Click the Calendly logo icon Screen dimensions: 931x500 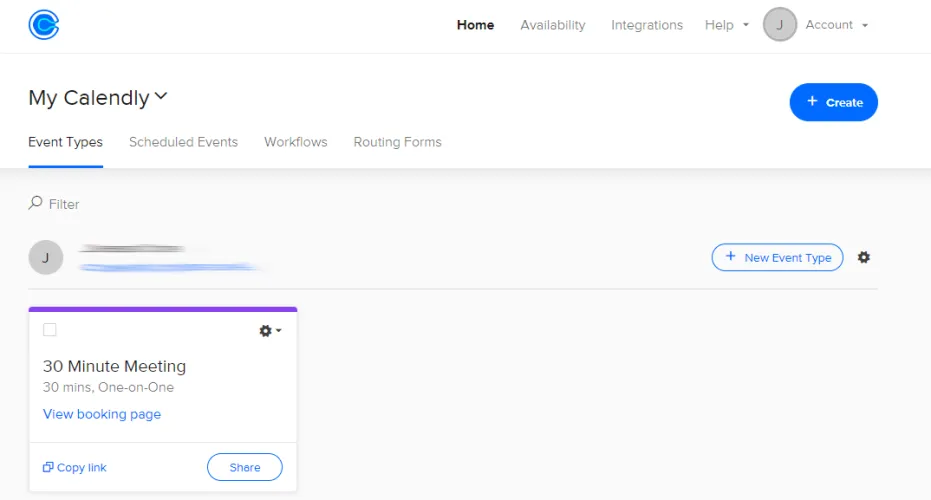tap(44, 25)
